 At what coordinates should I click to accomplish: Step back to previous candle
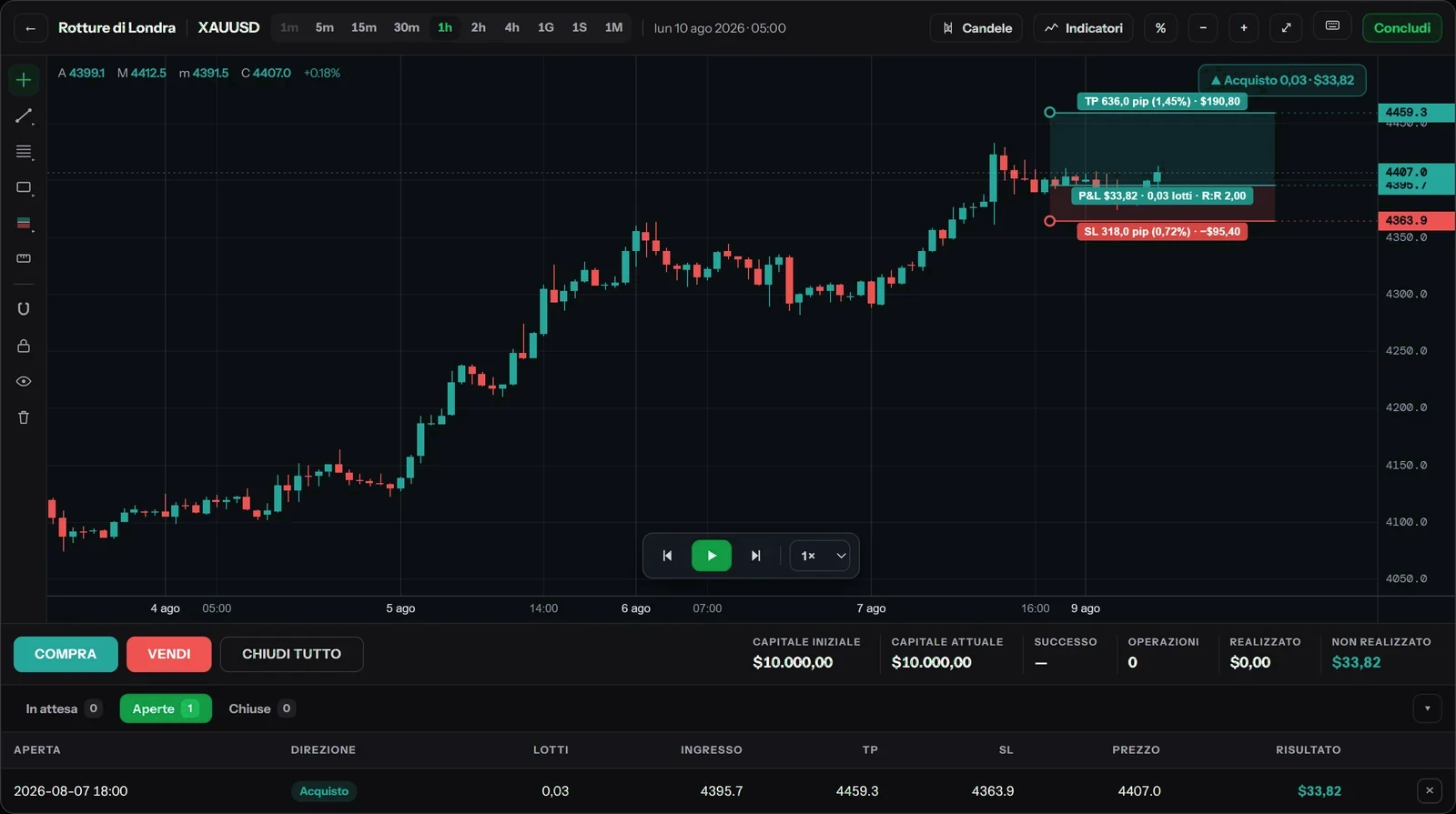tap(667, 556)
